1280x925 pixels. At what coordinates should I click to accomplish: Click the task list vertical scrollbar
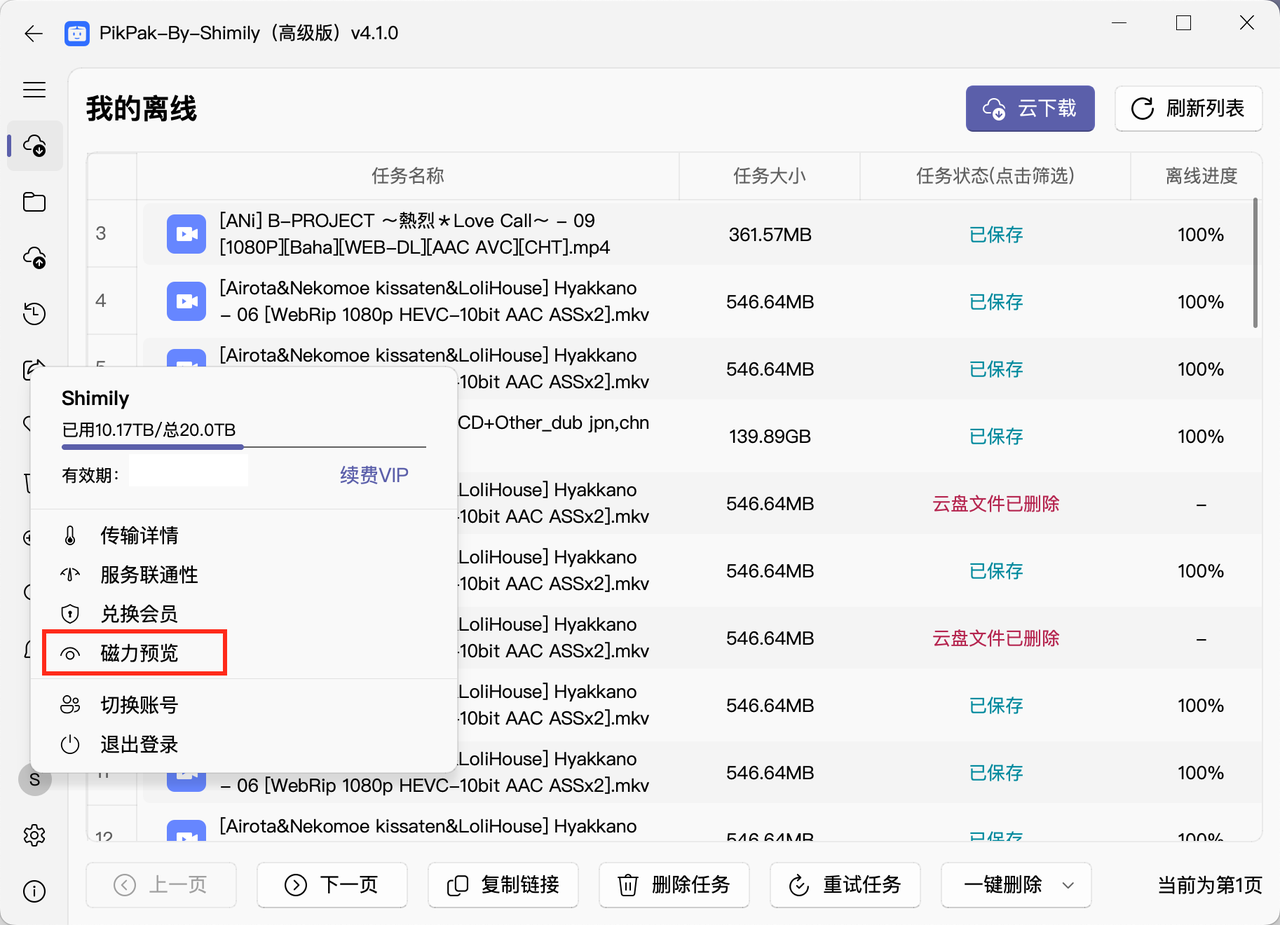(x=1255, y=263)
